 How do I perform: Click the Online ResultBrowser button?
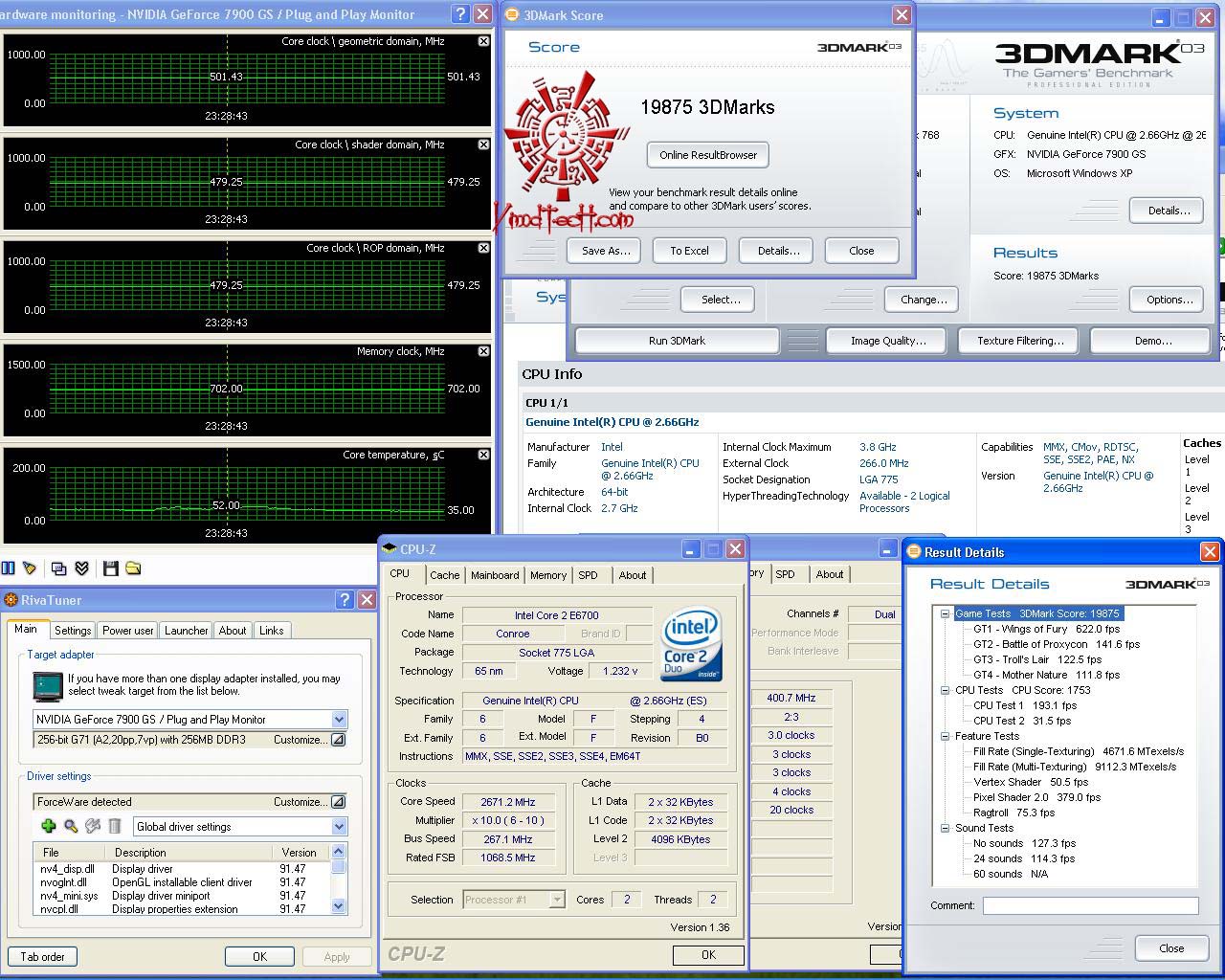pyautogui.click(x=708, y=155)
